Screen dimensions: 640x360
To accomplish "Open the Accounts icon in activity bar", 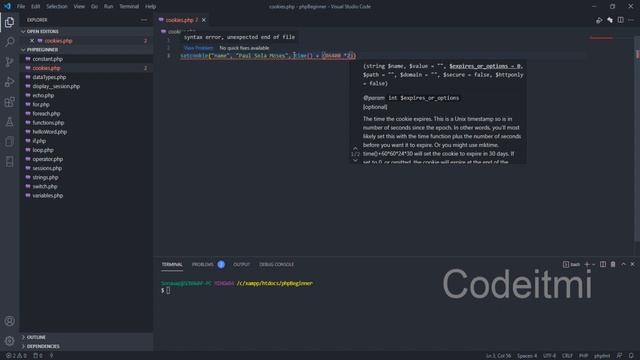I will pyautogui.click(x=9, y=321).
